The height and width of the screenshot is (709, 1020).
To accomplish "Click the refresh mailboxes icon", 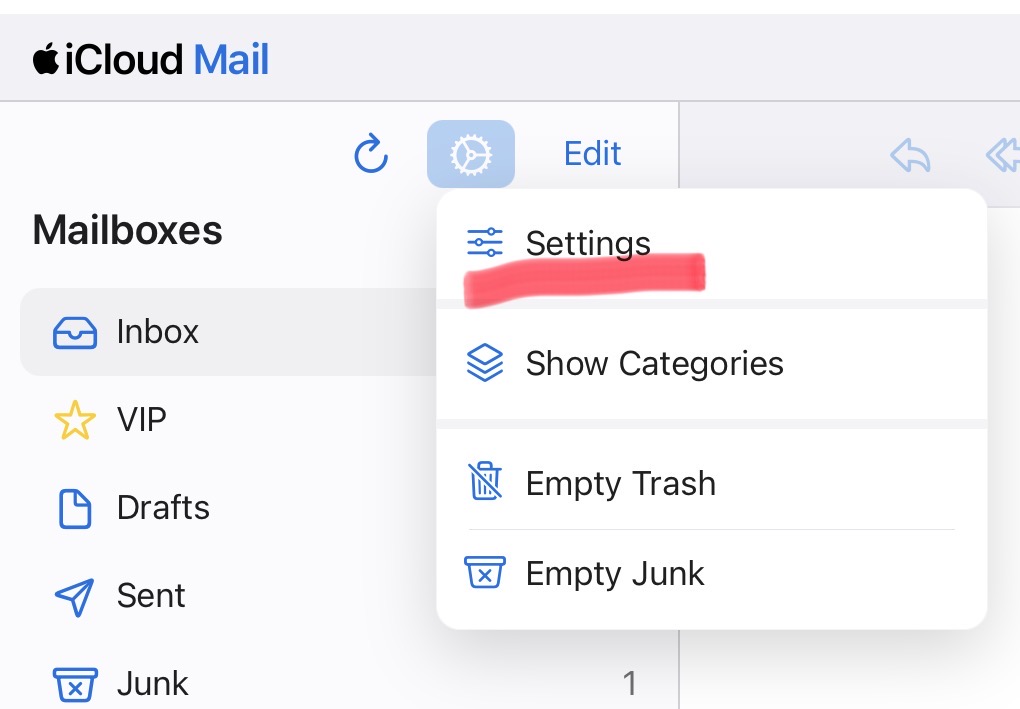I will 371,154.
